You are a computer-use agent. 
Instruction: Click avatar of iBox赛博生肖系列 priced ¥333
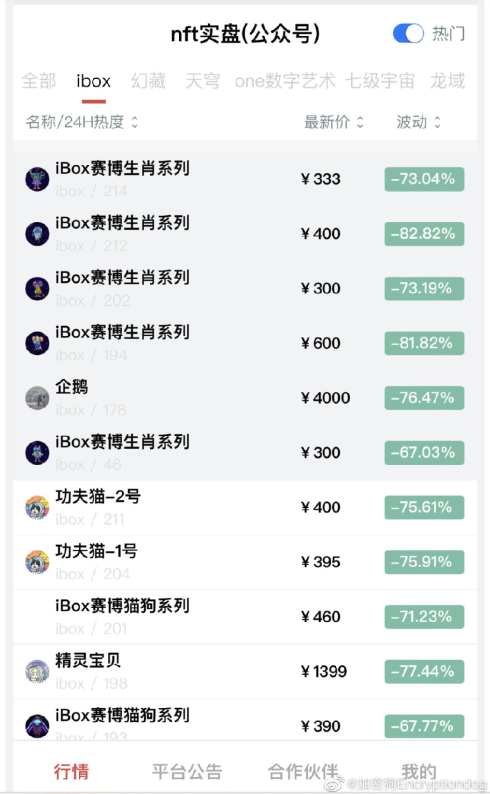37,179
